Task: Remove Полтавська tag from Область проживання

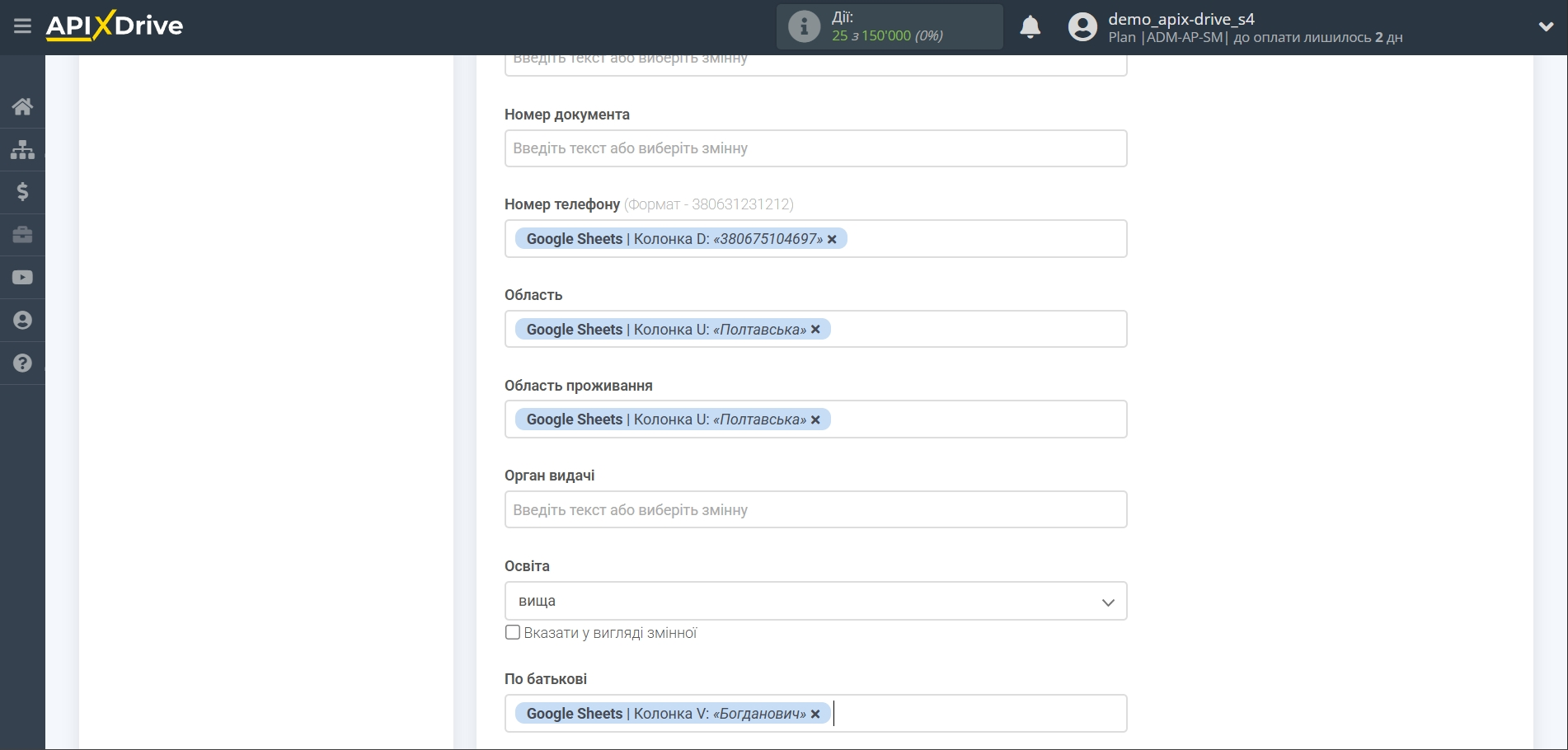Action: point(815,420)
